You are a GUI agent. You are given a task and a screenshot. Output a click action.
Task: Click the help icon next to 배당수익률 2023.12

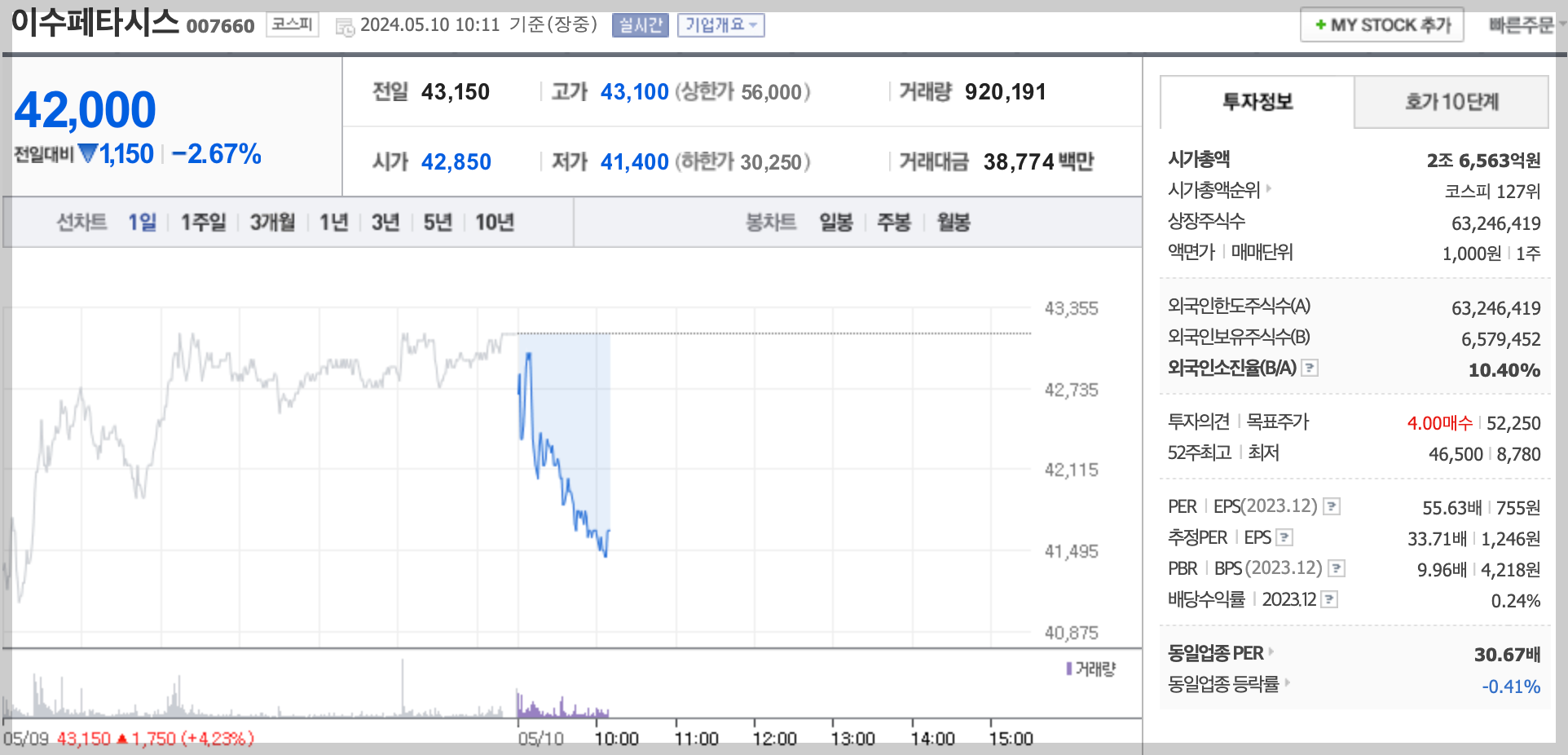pyautogui.click(x=1329, y=599)
